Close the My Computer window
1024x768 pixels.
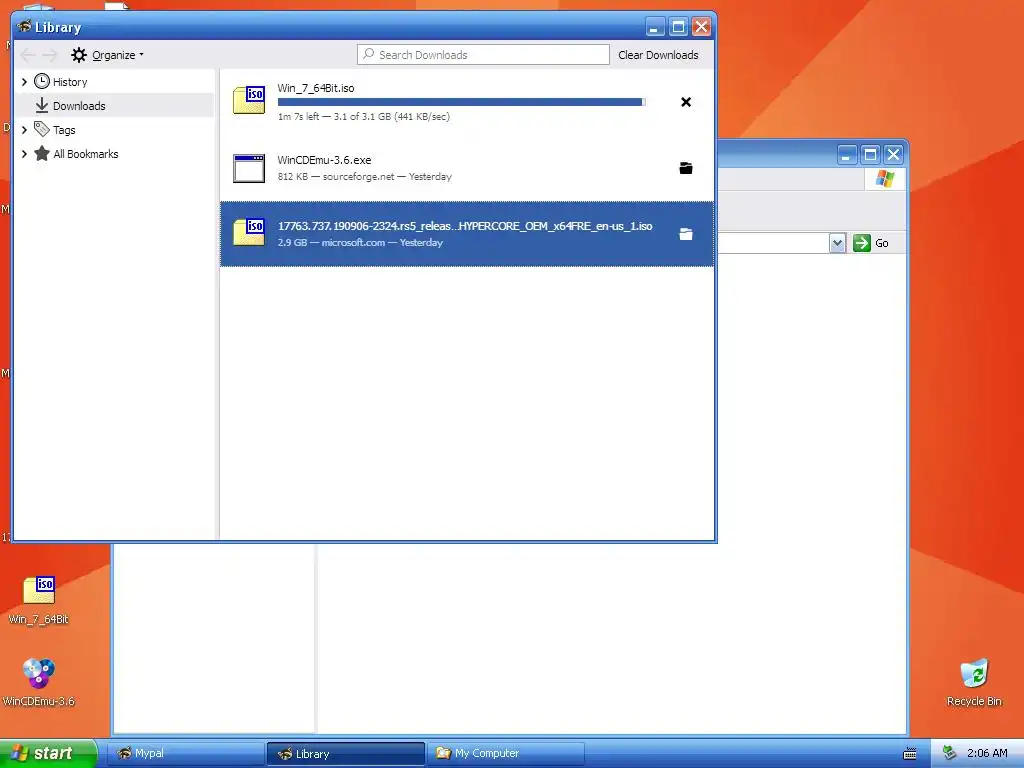[x=893, y=155]
